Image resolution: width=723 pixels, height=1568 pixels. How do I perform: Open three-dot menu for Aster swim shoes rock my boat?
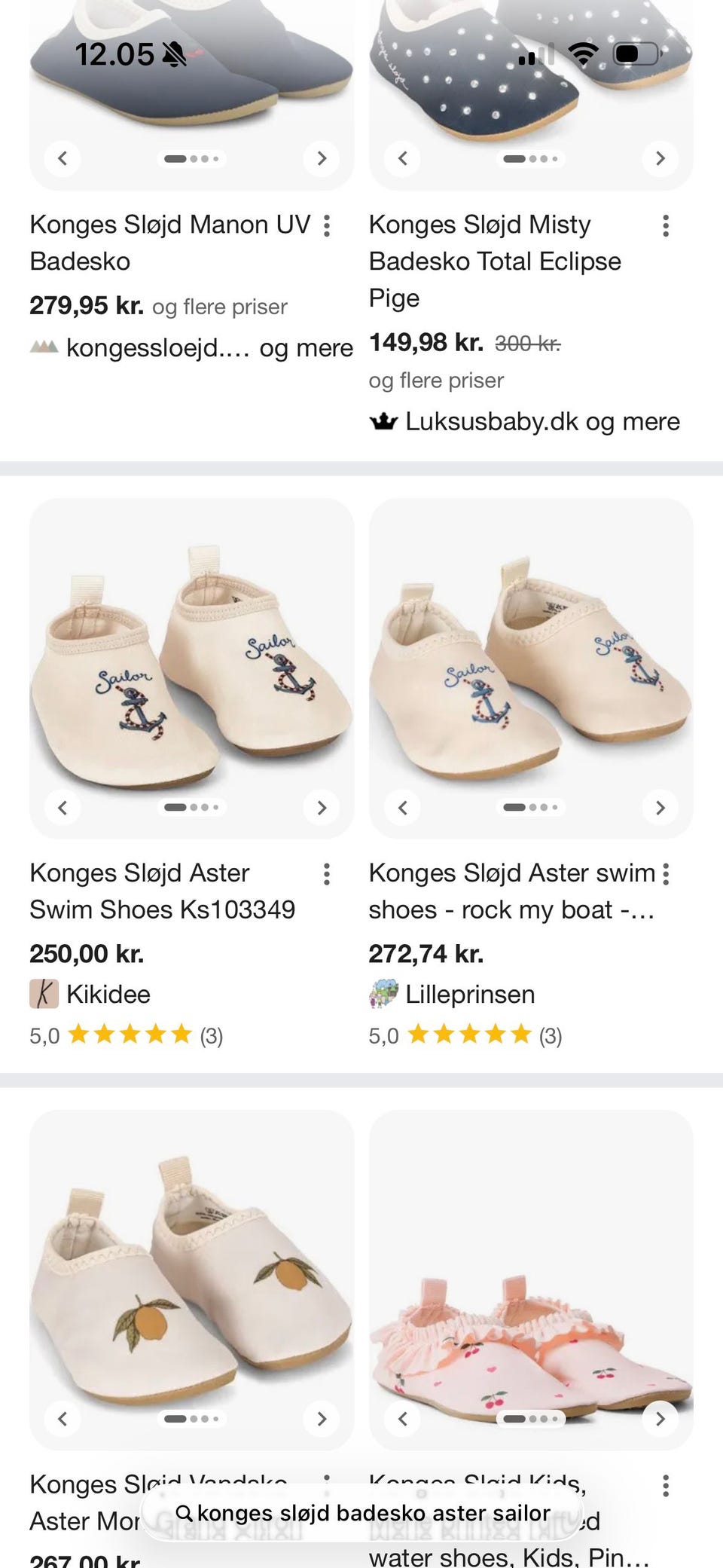[666, 874]
